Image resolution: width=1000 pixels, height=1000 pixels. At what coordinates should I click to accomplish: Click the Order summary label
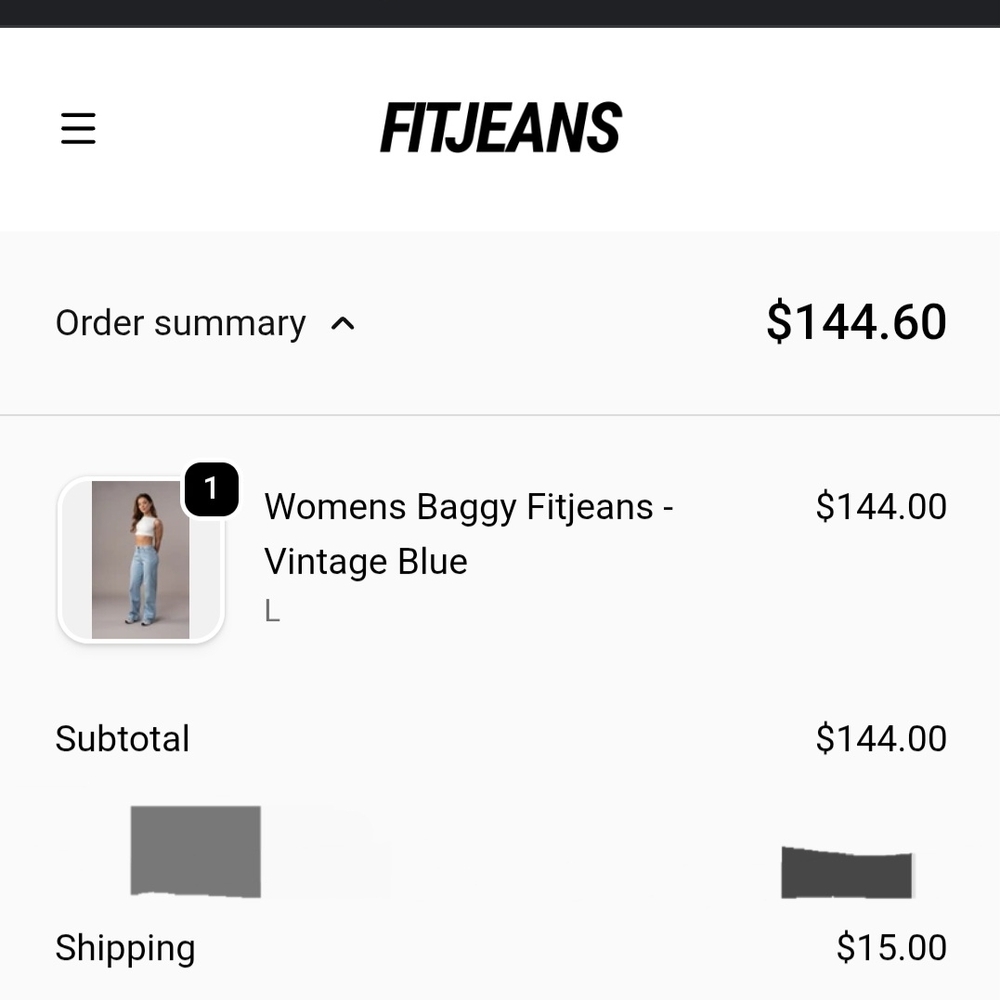click(x=180, y=323)
